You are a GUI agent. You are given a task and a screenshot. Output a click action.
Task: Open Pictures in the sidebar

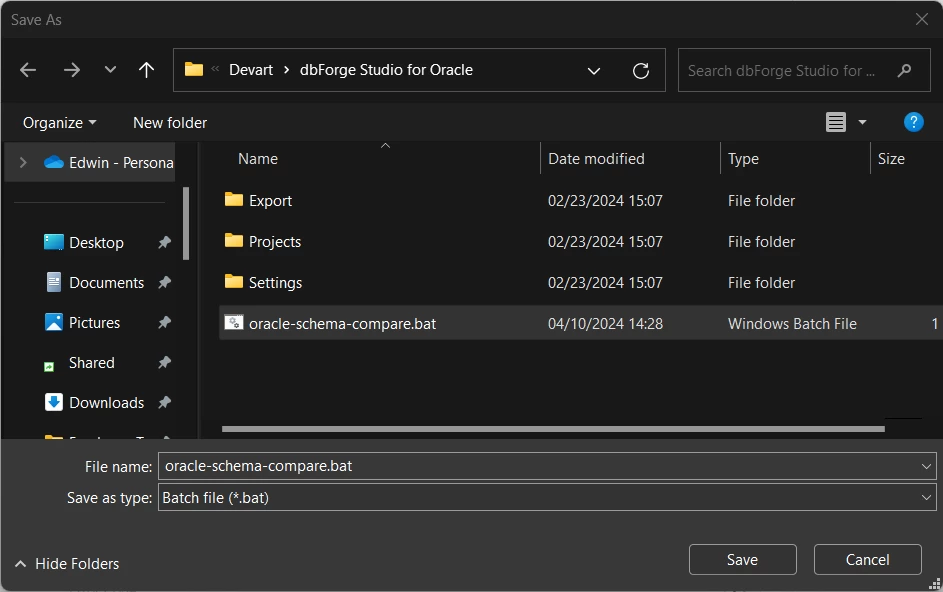point(94,322)
